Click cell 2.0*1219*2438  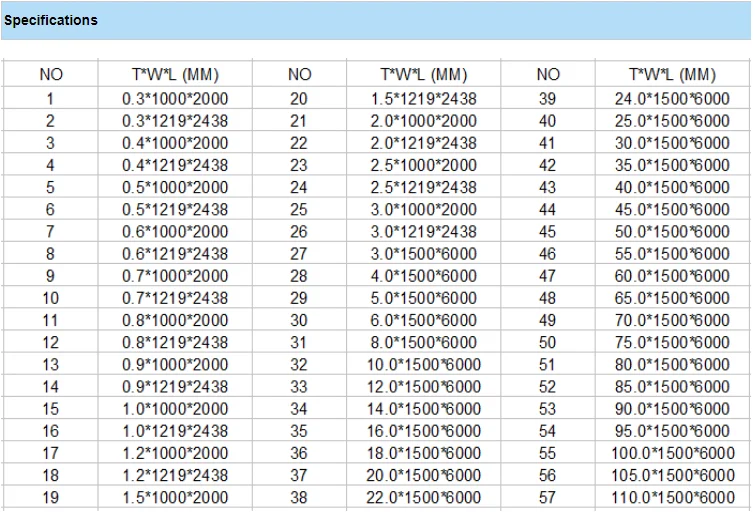point(424,143)
